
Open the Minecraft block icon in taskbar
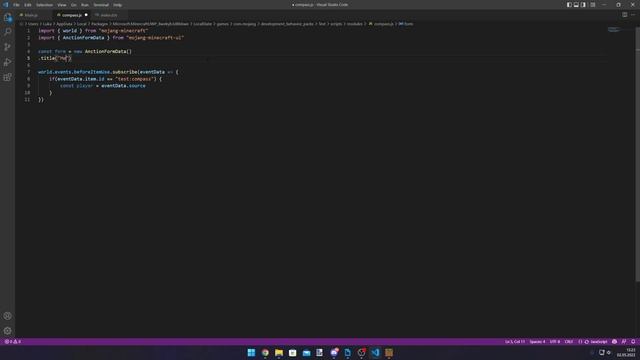pyautogui.click(x=389, y=352)
